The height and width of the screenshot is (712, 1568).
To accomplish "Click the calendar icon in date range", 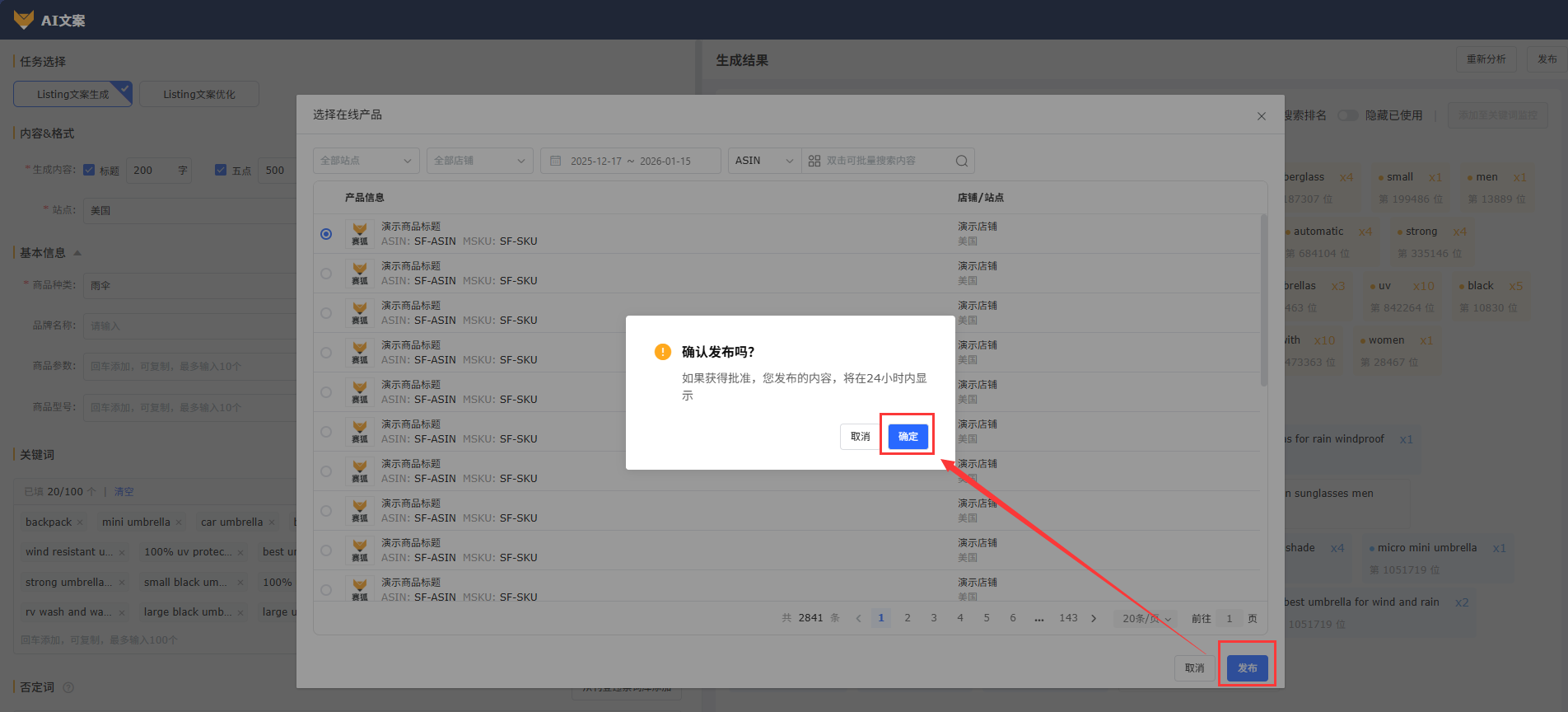I will click(556, 161).
